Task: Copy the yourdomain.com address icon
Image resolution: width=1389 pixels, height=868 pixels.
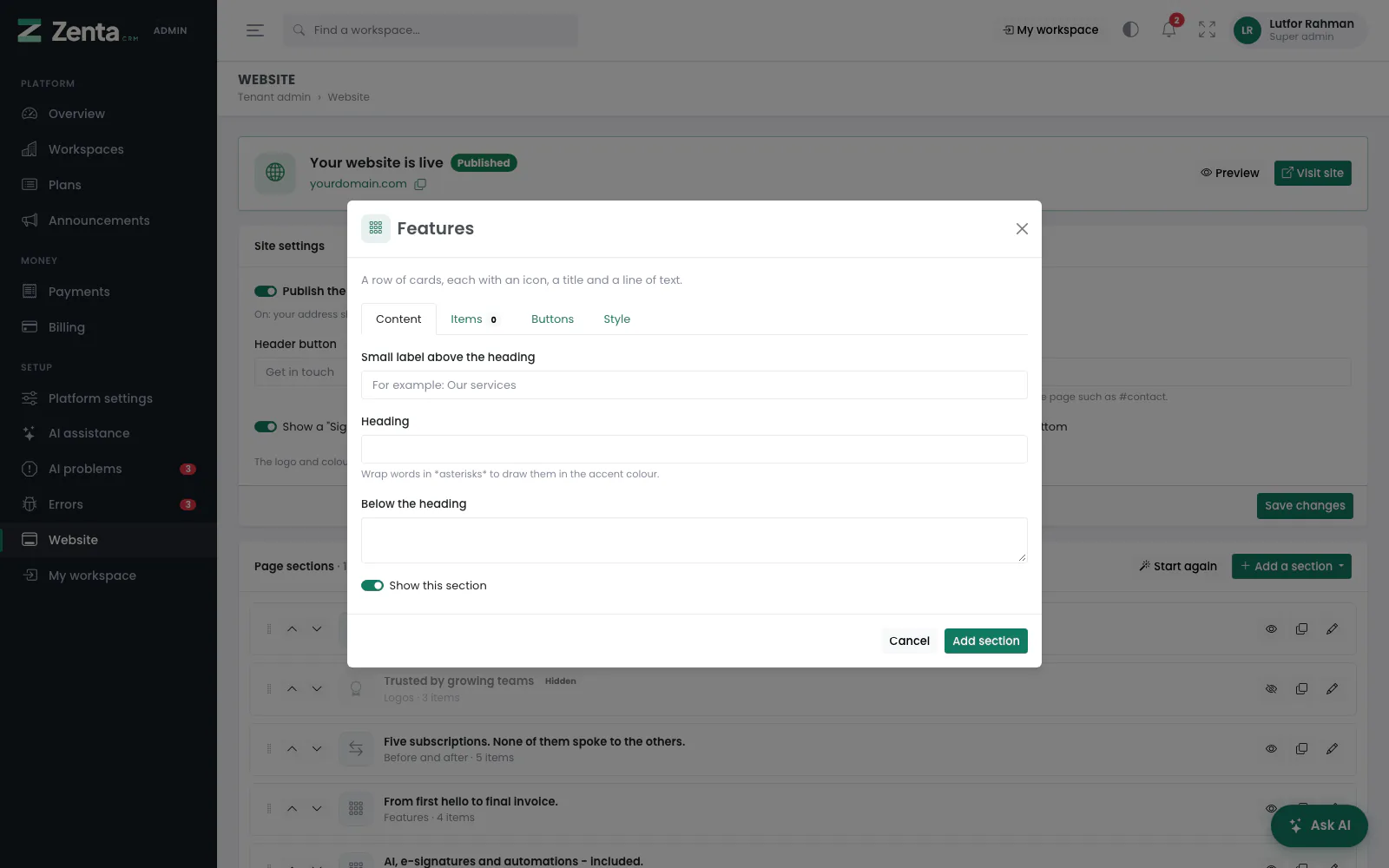Action: (x=420, y=184)
